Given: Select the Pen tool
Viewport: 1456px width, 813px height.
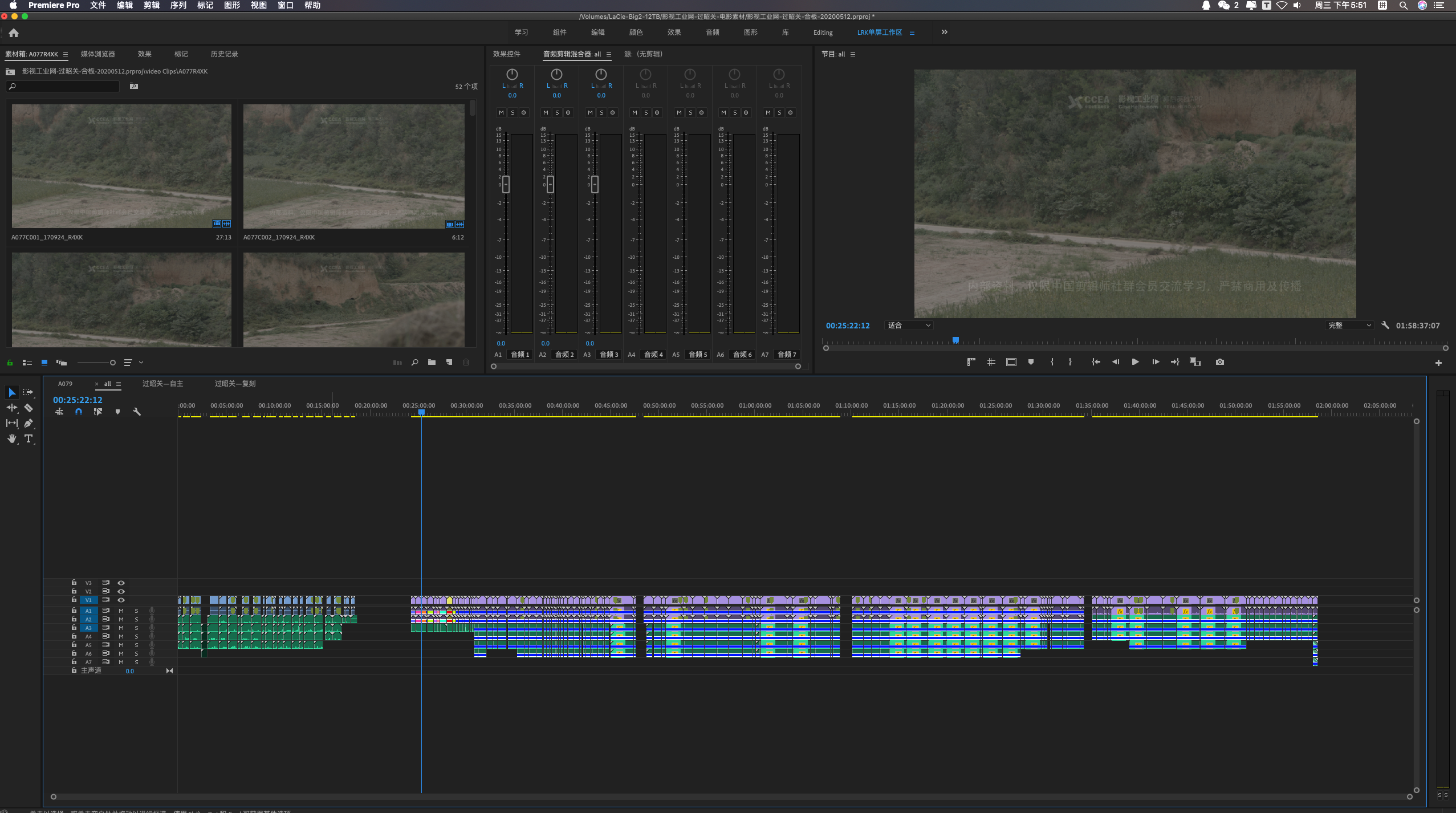Looking at the screenshot, I should (29, 423).
